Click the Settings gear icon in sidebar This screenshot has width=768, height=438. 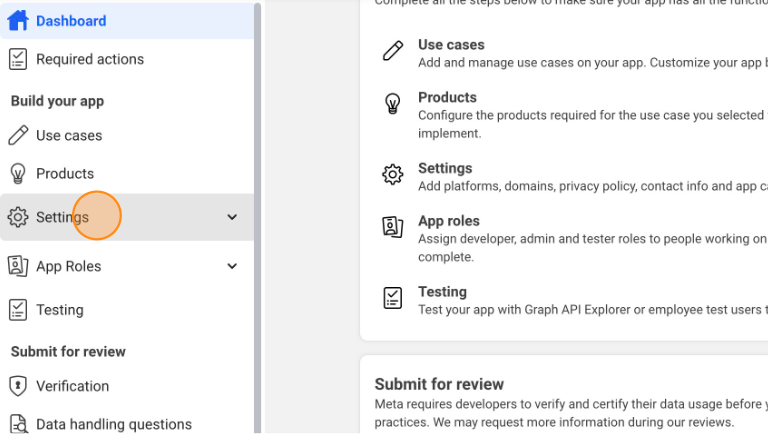[x=18, y=217]
